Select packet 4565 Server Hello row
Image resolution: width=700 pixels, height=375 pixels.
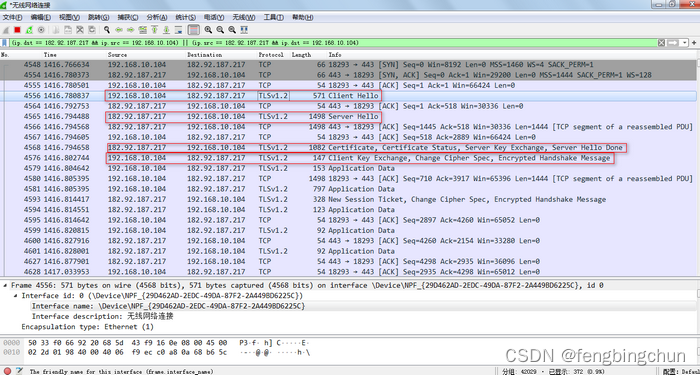348,117
